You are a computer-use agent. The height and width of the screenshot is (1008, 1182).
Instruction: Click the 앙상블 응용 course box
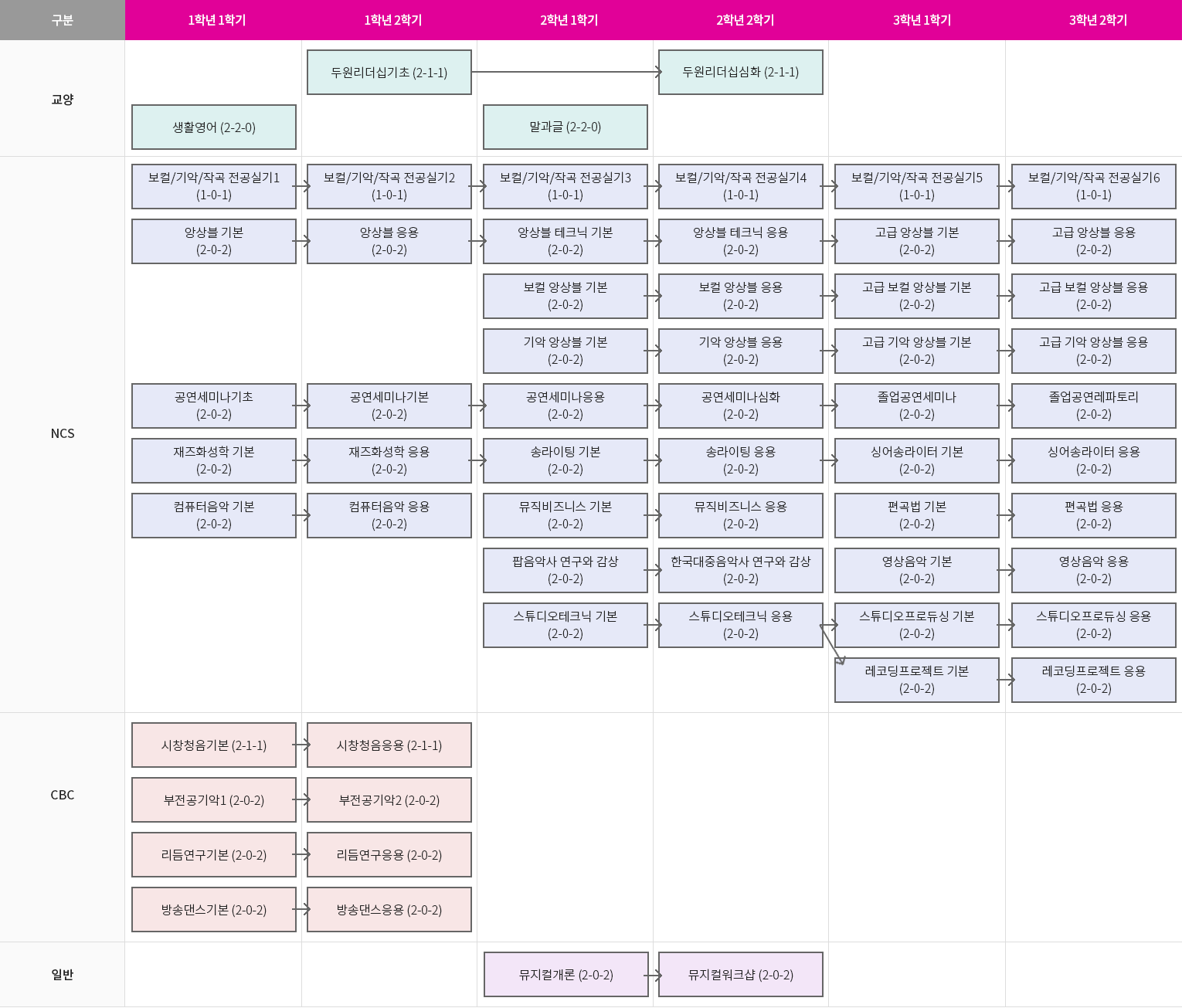click(389, 241)
